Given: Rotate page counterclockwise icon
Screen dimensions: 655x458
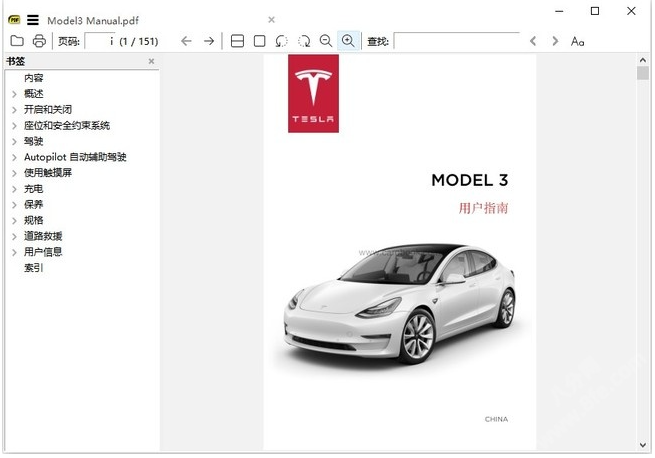Looking at the screenshot, I should [282, 41].
